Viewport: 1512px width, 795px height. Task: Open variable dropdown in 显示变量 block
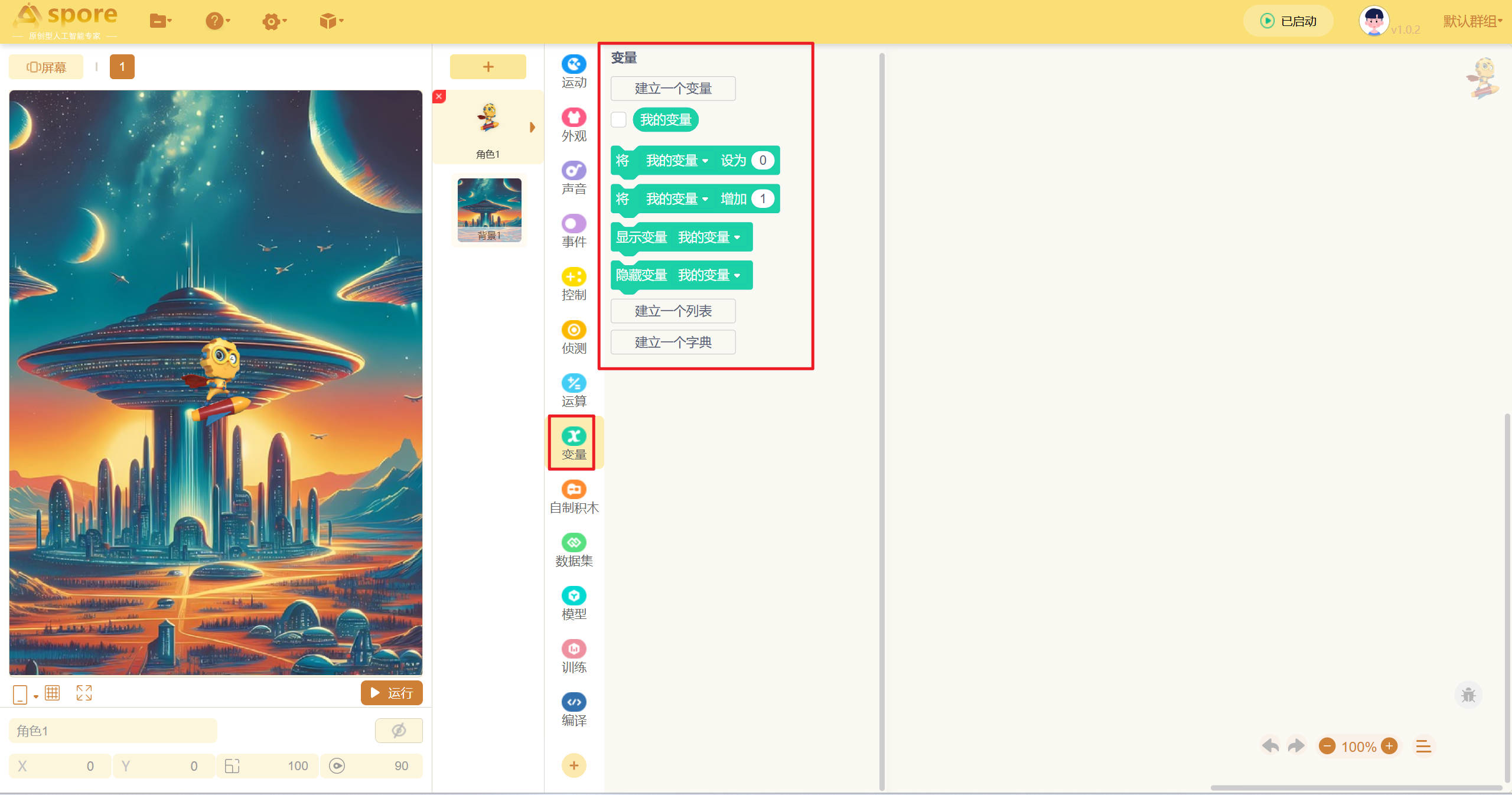click(x=709, y=237)
